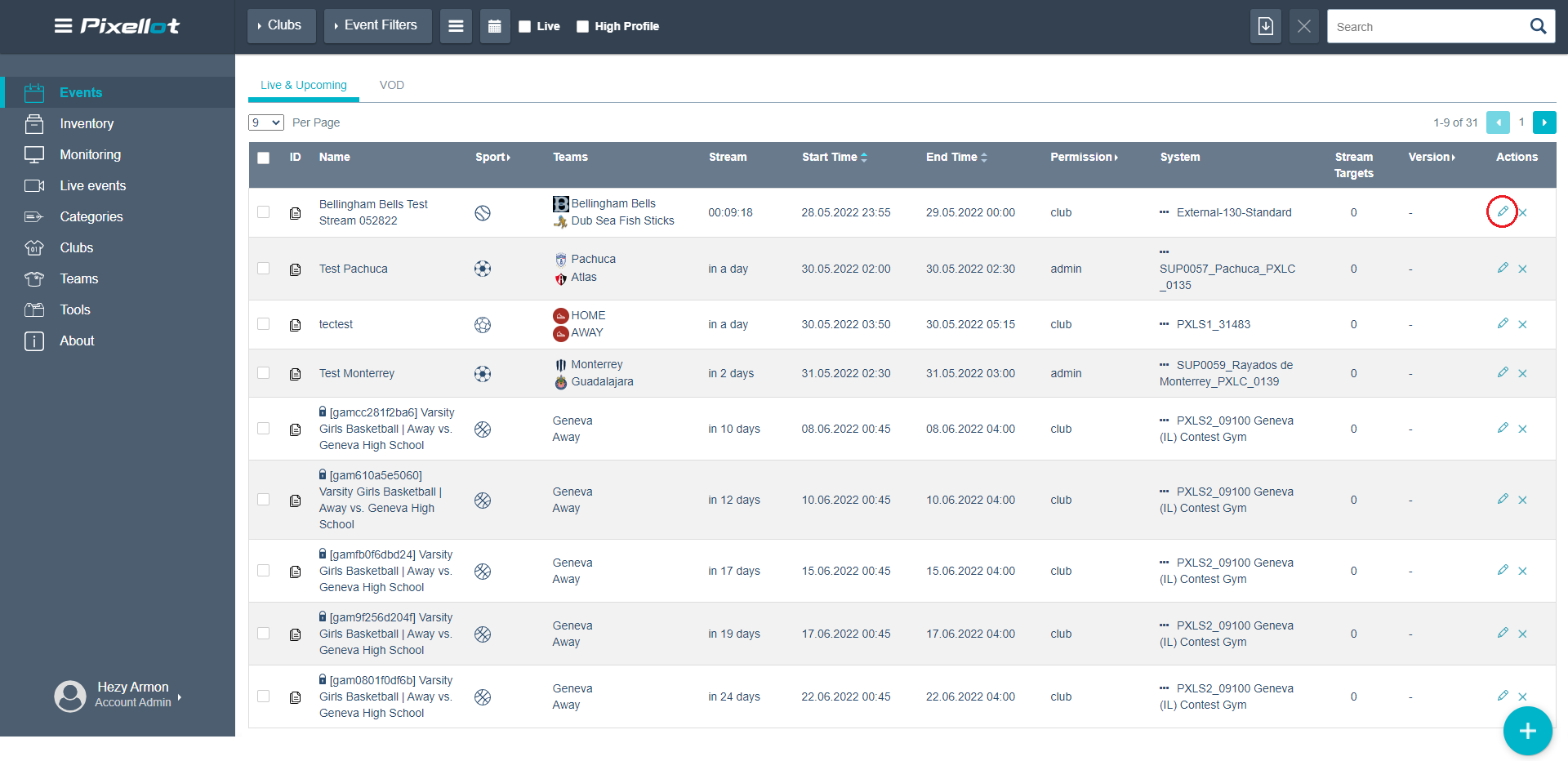Click the list view toolbar icon
This screenshot has width=1568, height=761.
tap(456, 26)
